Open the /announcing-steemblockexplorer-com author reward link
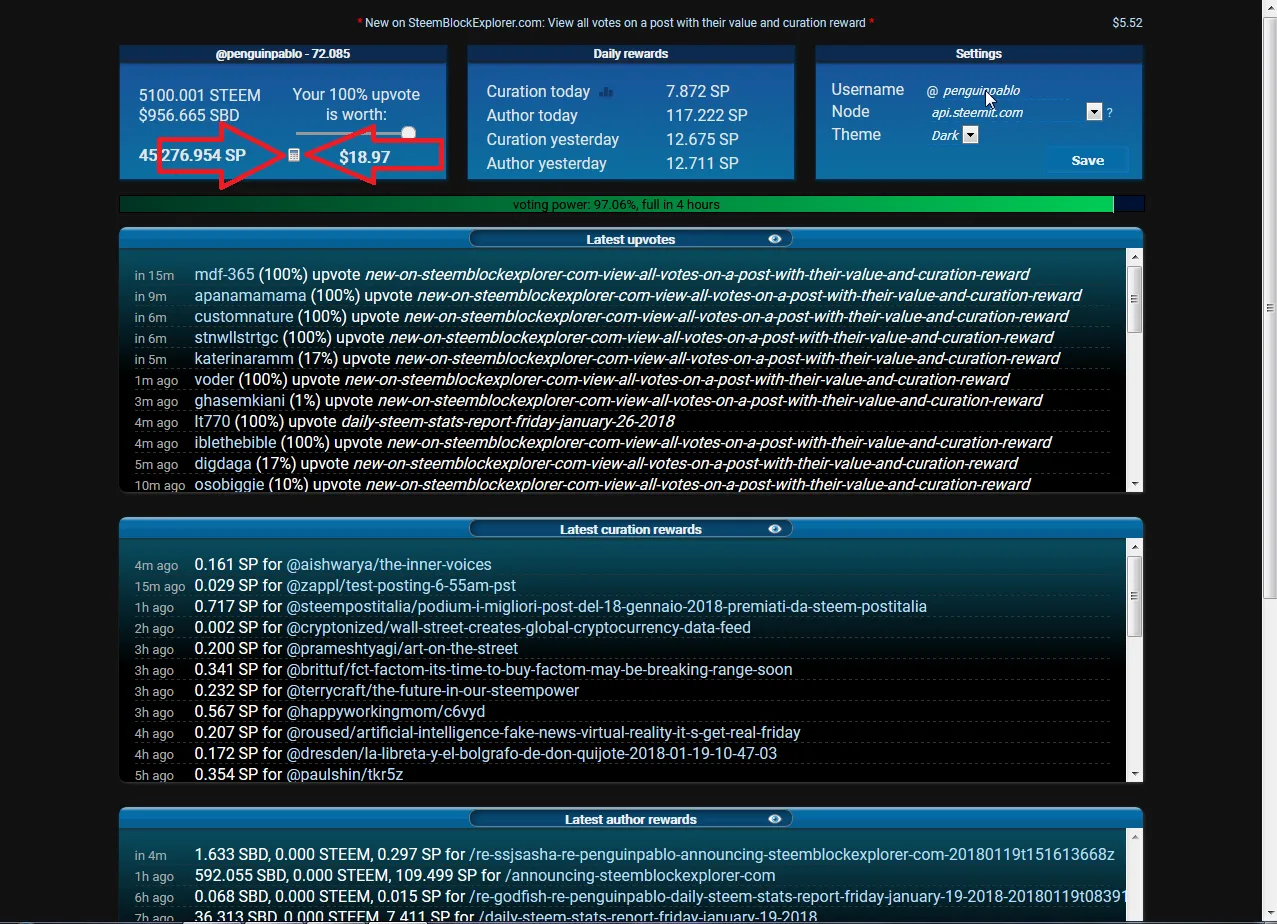This screenshot has height=924, width=1277. [x=640, y=875]
